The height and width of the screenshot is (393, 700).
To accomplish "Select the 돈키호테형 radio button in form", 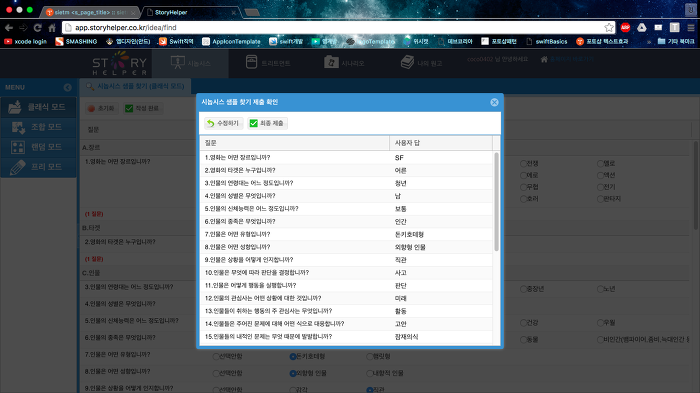I will click(x=293, y=357).
